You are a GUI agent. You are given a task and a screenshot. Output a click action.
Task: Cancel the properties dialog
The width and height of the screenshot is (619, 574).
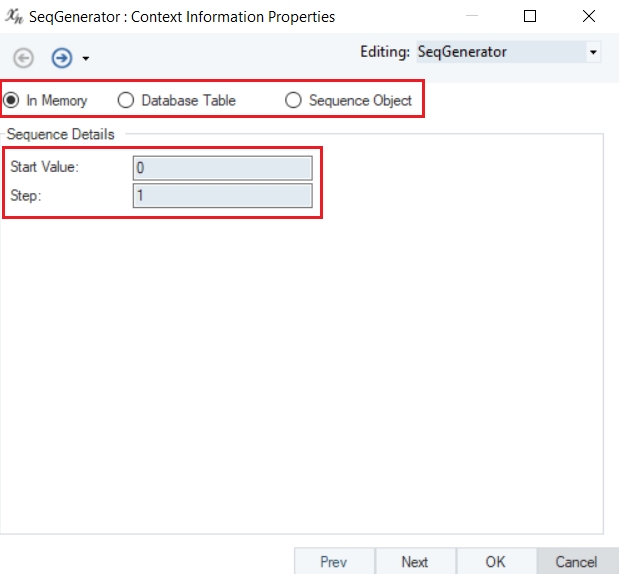[x=576, y=562]
